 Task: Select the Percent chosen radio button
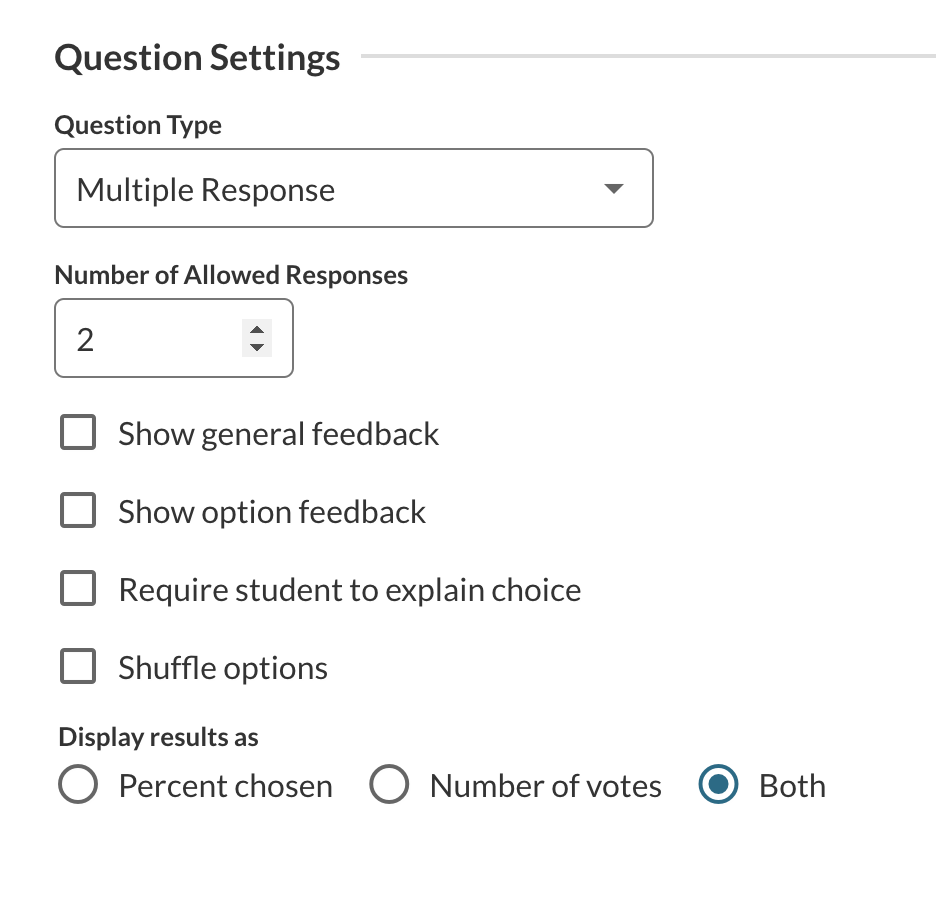pyautogui.click(x=78, y=786)
